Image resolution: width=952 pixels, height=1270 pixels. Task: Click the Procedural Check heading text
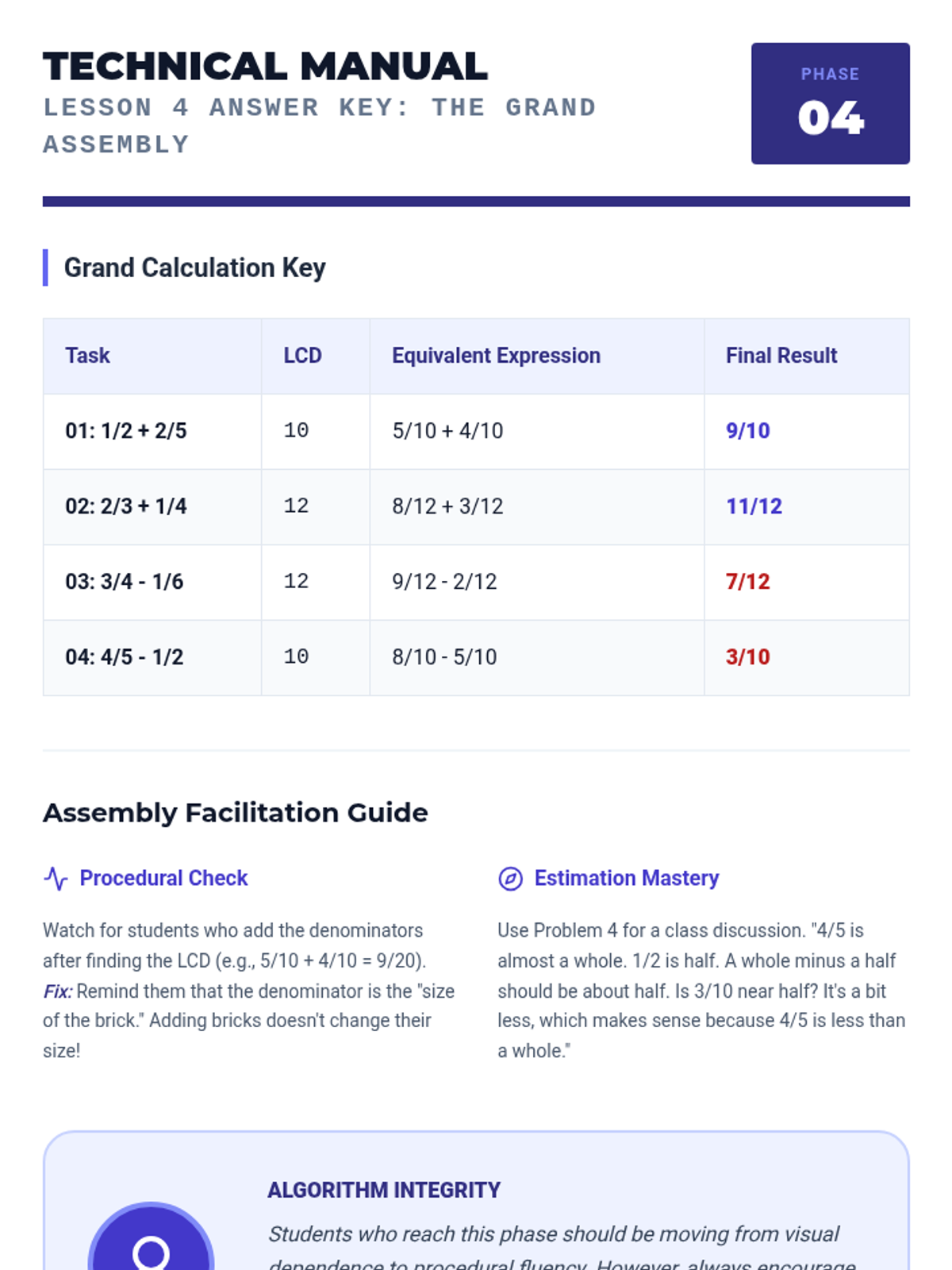pos(163,878)
